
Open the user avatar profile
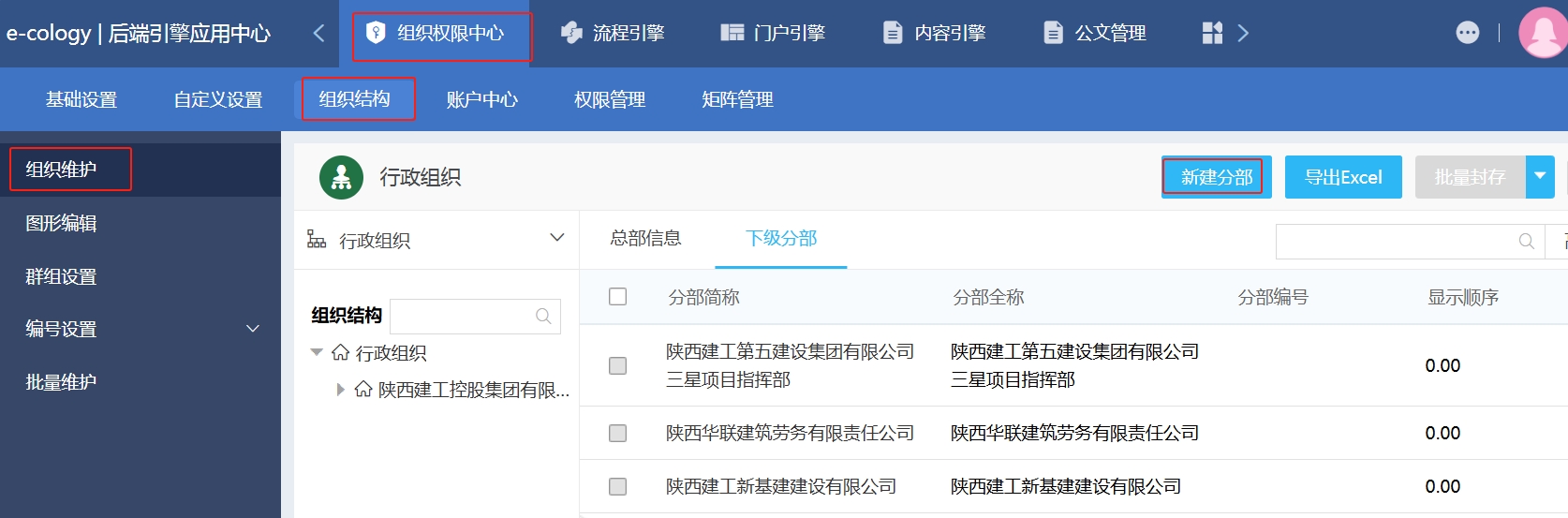[x=1542, y=33]
